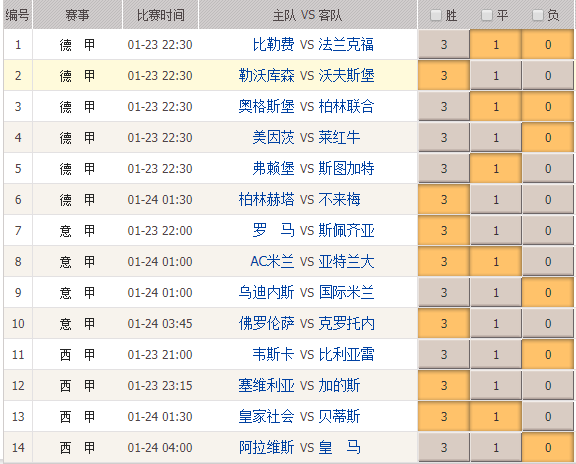Toggle draw option 1 for 罗马 VS 斯佩齐亚

coord(496,230)
